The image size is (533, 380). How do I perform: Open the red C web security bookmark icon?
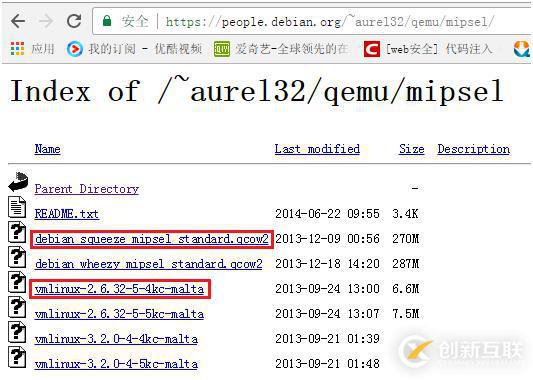pyautogui.click(x=372, y=49)
